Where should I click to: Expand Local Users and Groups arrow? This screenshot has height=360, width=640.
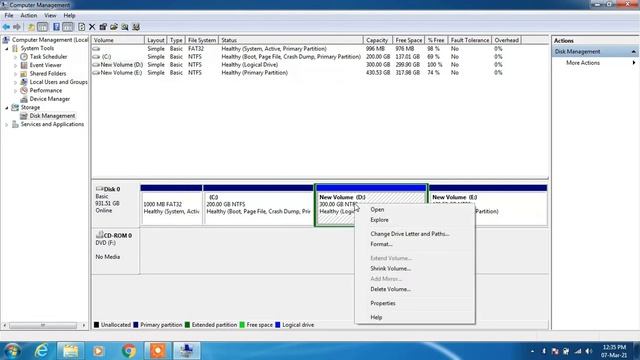click(16, 82)
